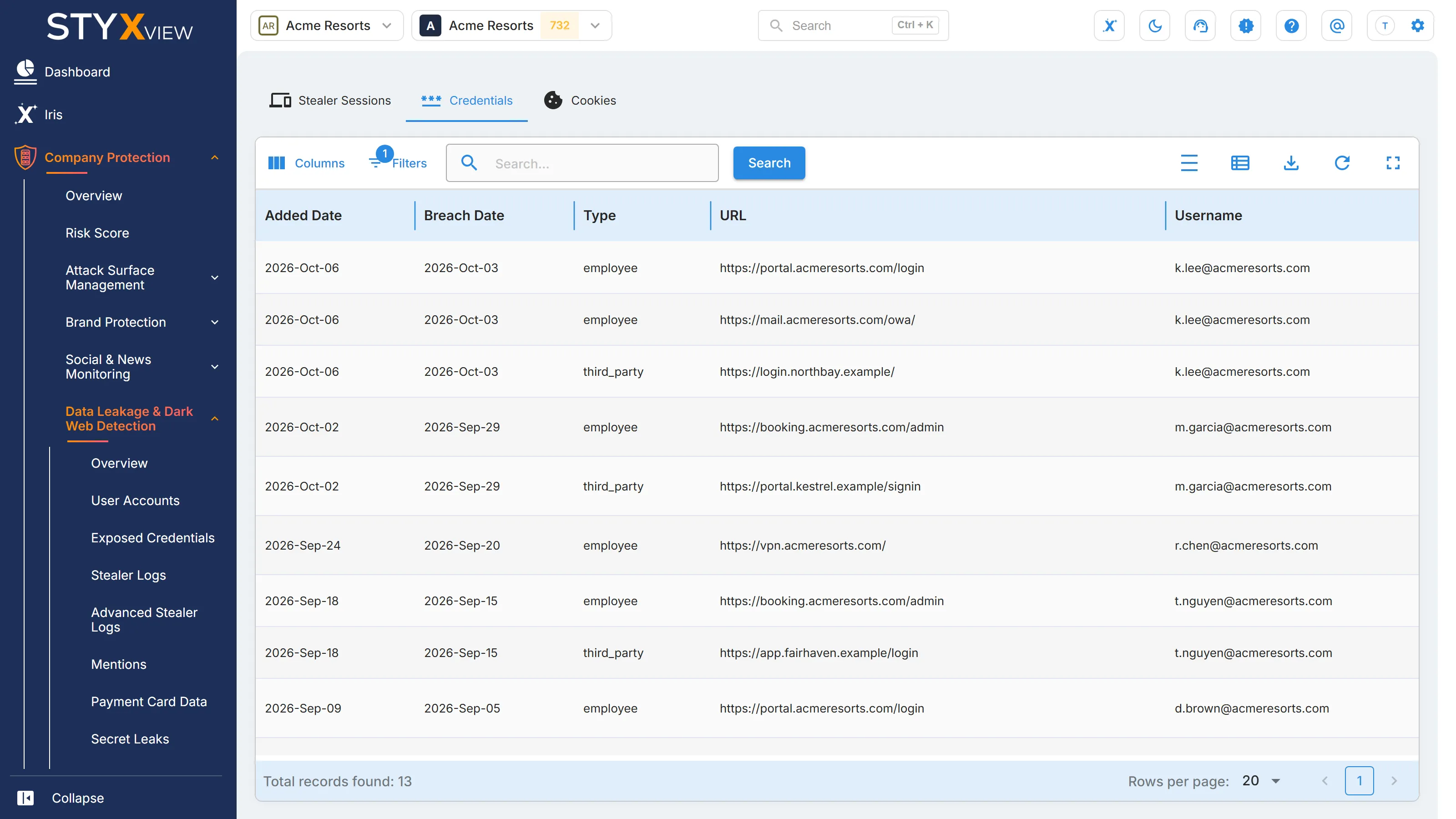Image resolution: width=1456 pixels, height=819 pixels.
Task: Open the user avatar T icon
Action: point(1384,25)
